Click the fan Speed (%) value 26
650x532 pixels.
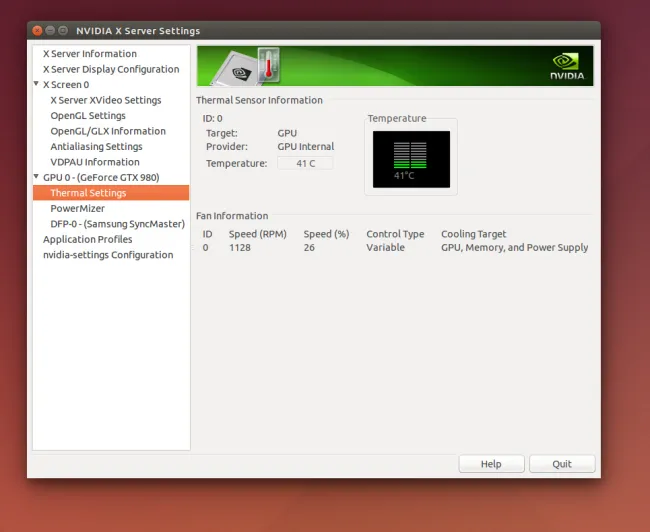309,248
